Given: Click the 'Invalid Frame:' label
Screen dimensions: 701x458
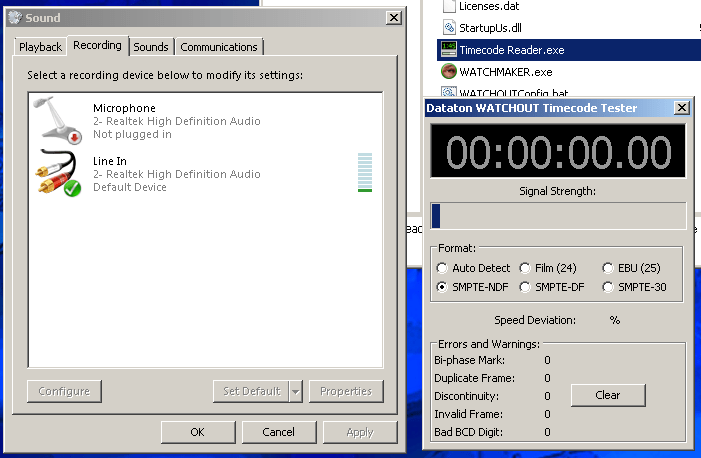Looking at the screenshot, I should click(x=468, y=414).
